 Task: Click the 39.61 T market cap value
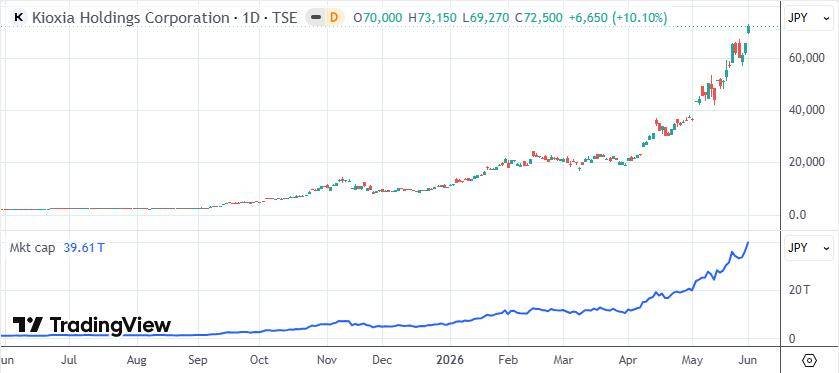click(x=84, y=248)
